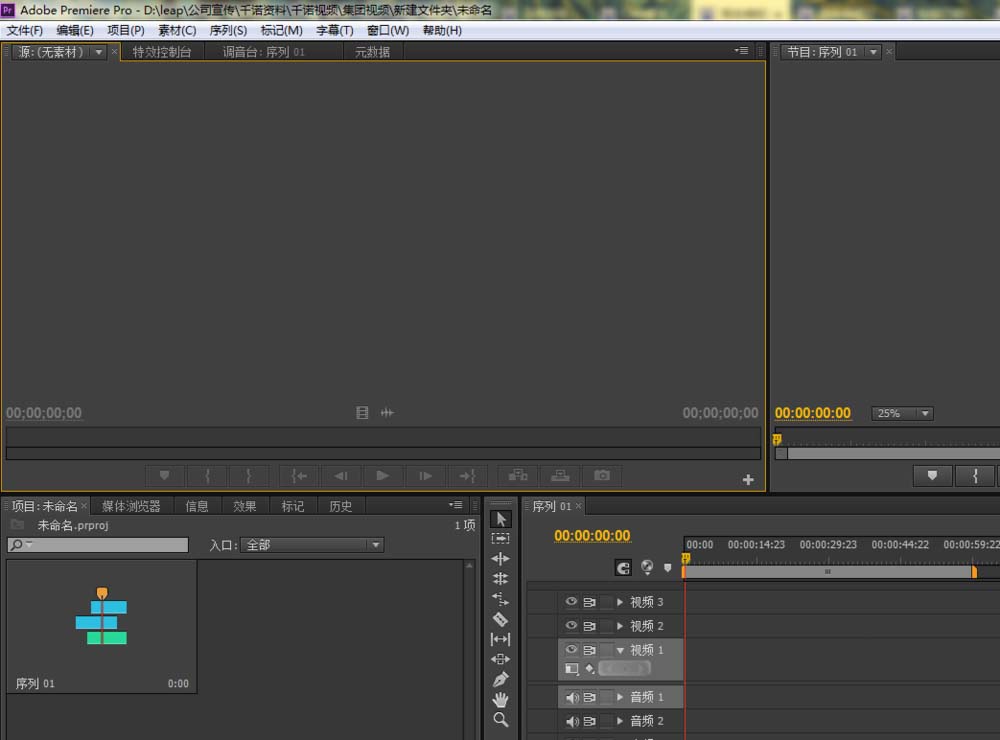Switch to the 效果 tab

[x=245, y=507]
